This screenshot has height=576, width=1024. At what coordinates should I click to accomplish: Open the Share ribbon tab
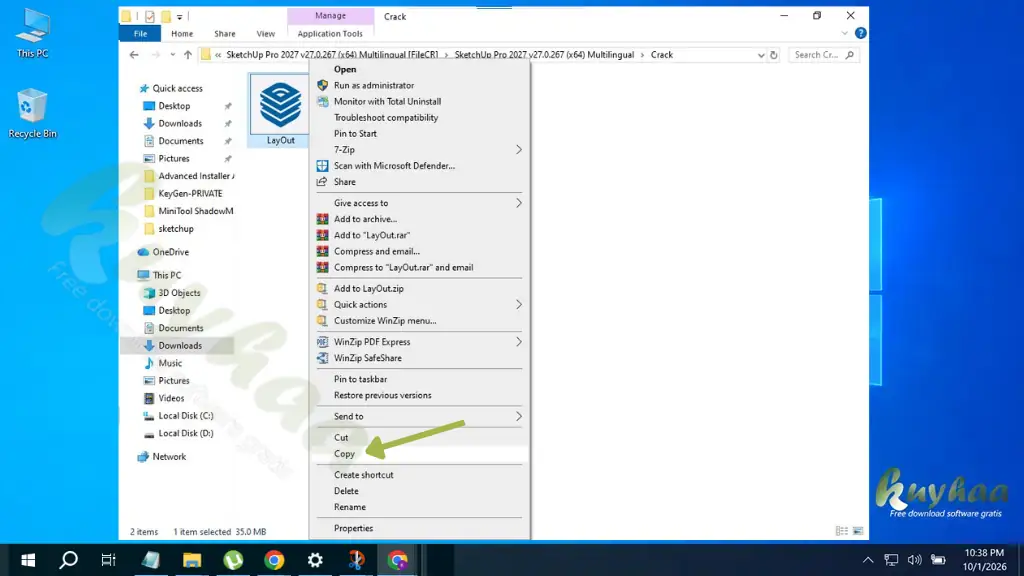[225, 33]
